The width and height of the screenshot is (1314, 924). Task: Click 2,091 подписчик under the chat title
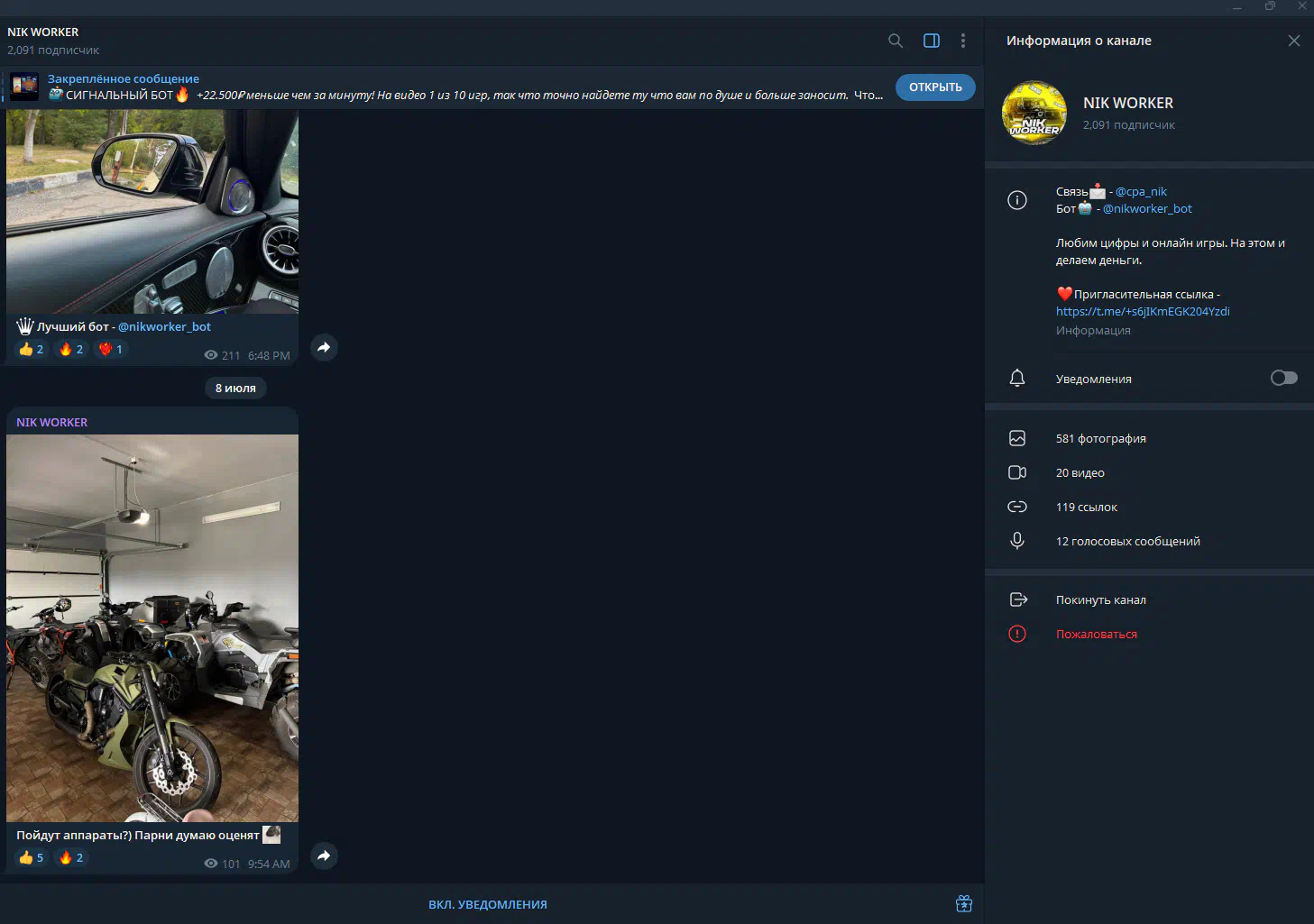pyautogui.click(x=53, y=50)
